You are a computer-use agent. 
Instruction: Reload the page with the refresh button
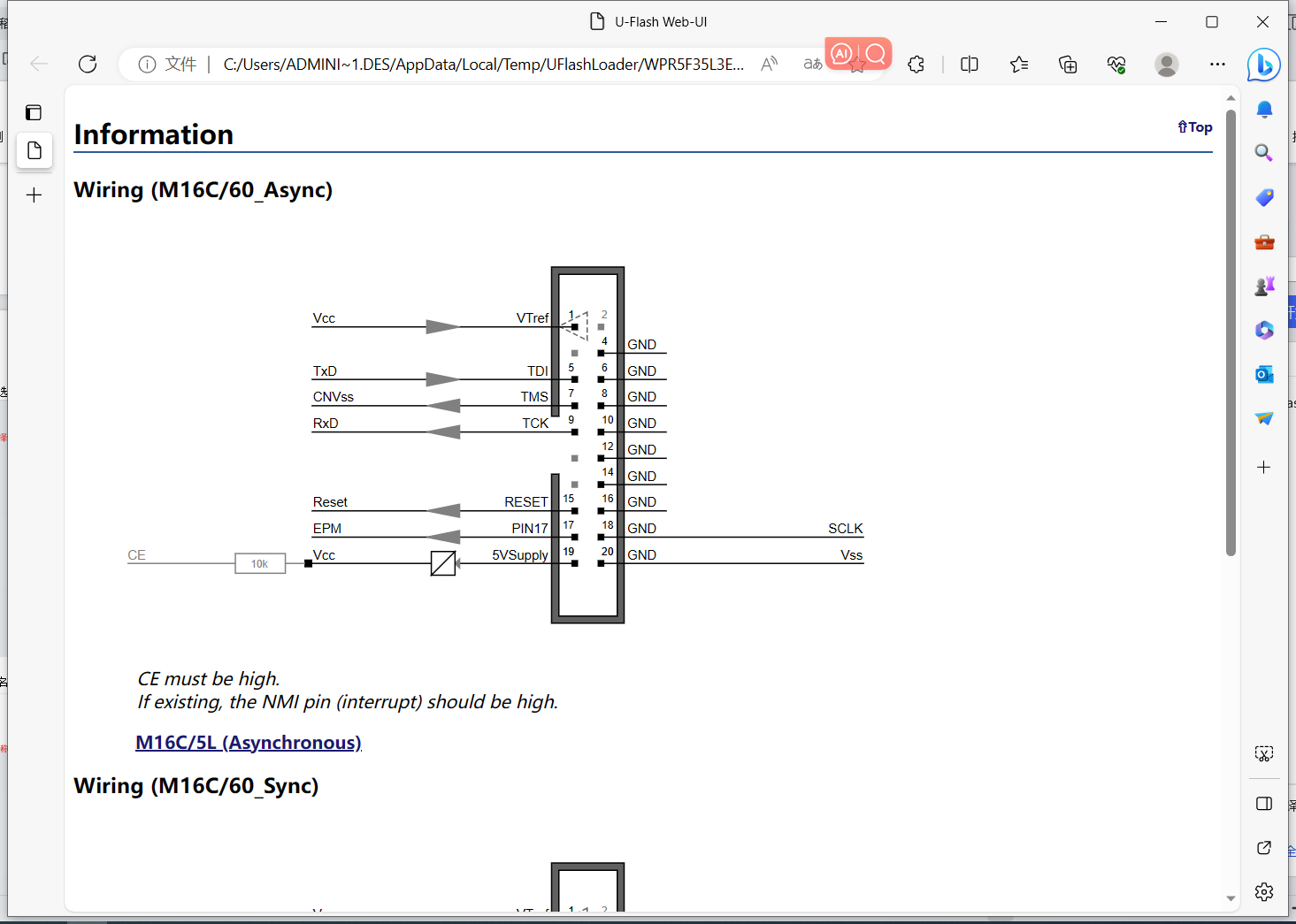(88, 64)
